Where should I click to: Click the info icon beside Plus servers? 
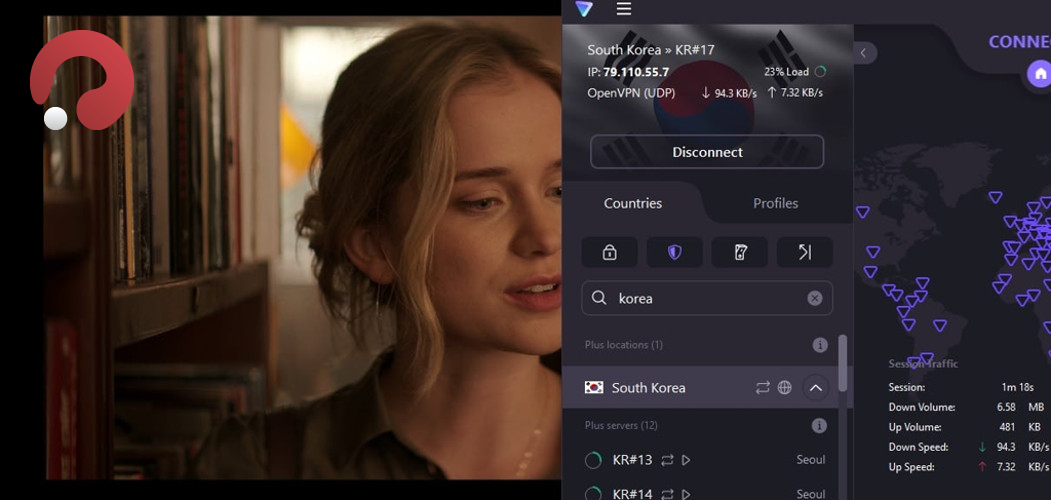click(819, 426)
